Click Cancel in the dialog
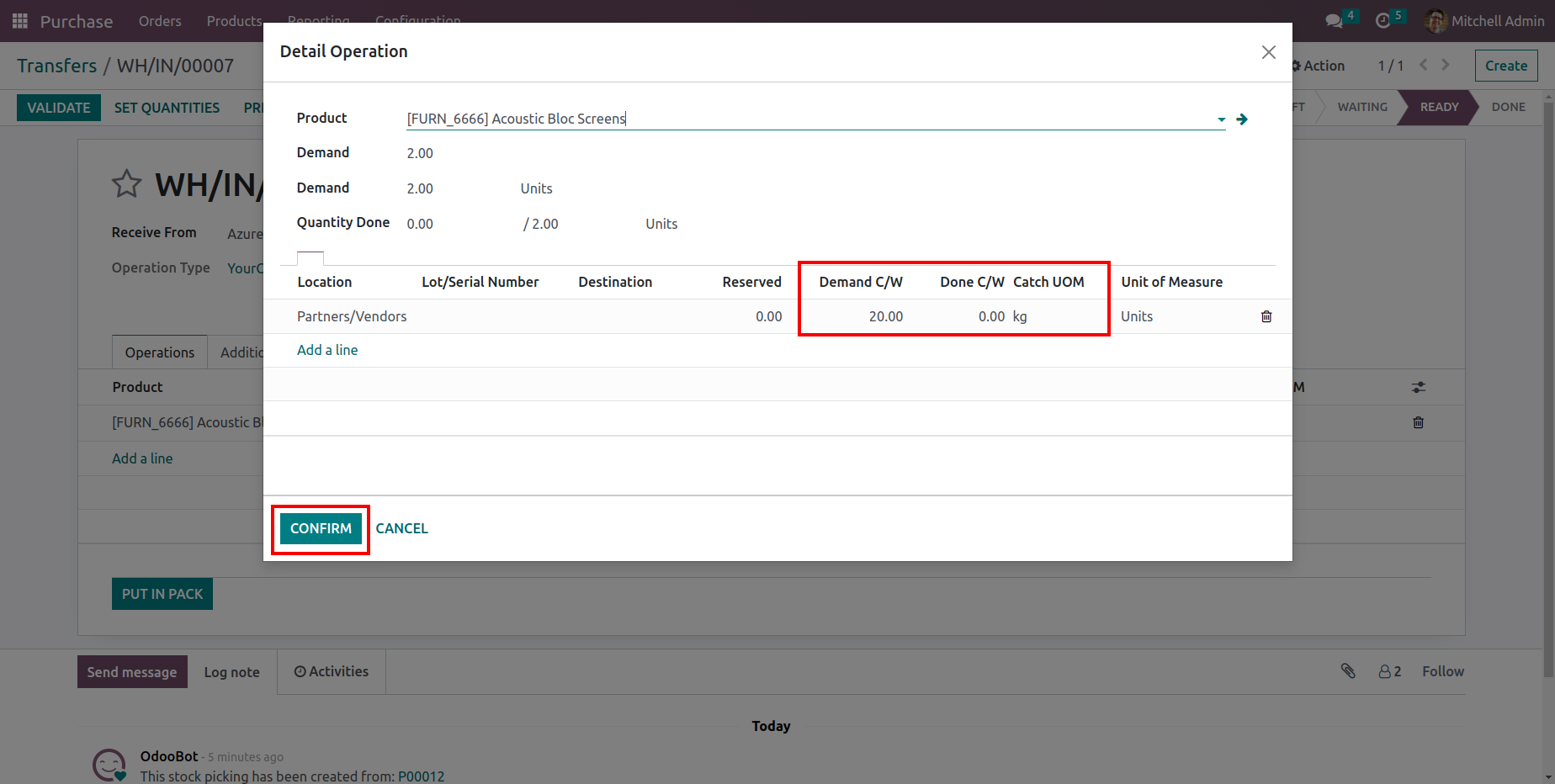This screenshot has width=1555, height=784. point(401,528)
